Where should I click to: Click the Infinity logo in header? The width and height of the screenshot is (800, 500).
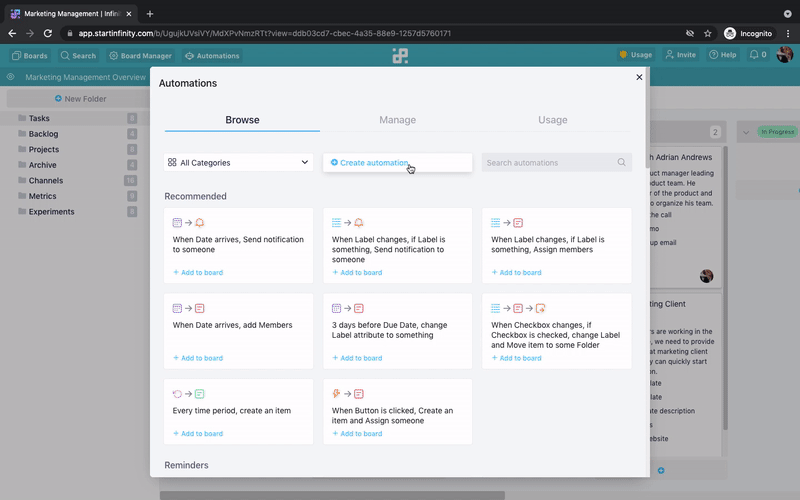tap(400, 56)
